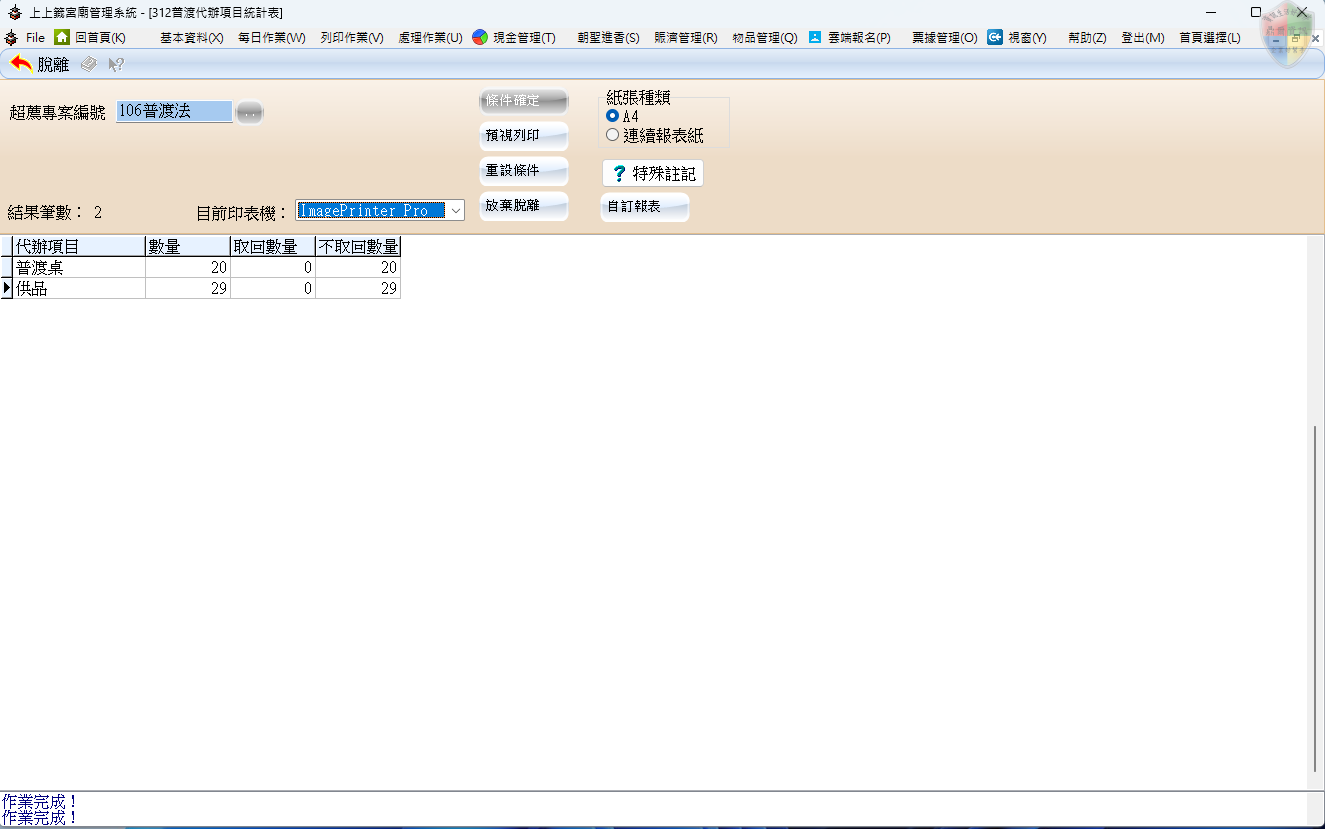The image size is (1325, 829).
Task: Click the blue cloud signup icon 雲端報名
Action: coord(815,37)
